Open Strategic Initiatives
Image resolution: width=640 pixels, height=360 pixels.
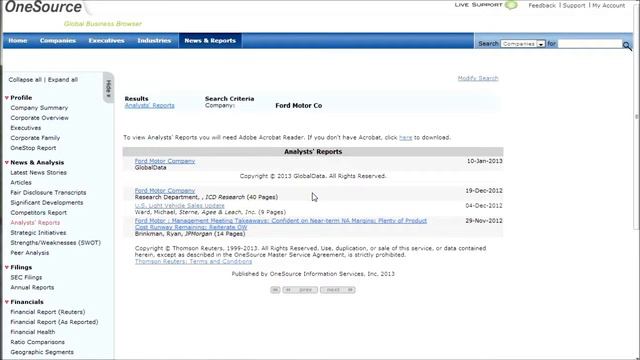[38, 233]
